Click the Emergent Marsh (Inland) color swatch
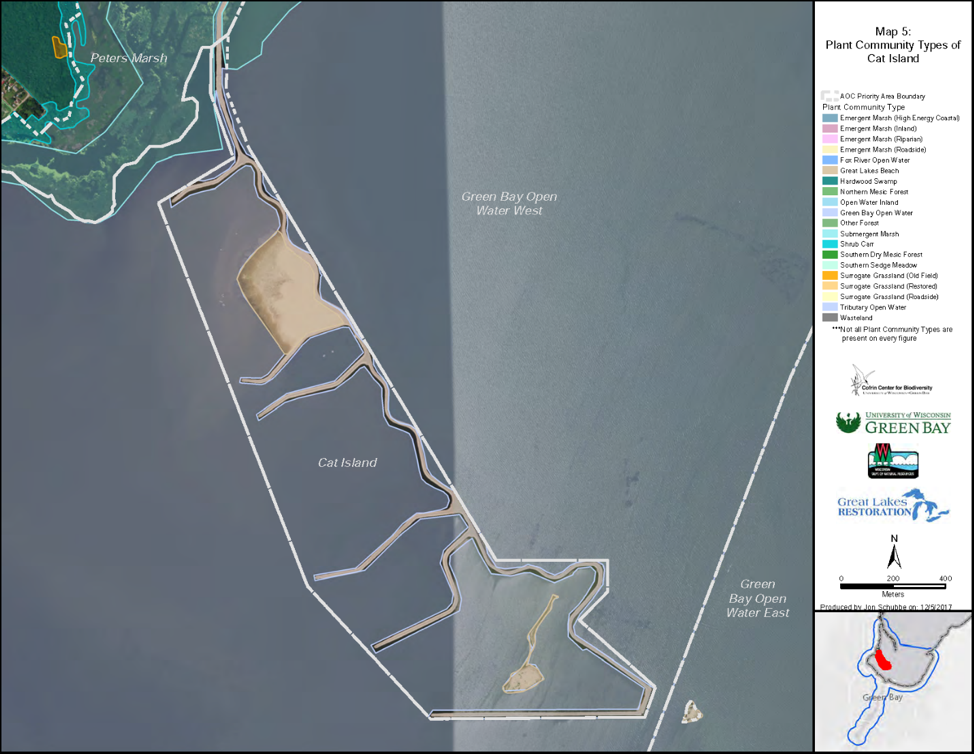The image size is (974, 754). coord(830,129)
